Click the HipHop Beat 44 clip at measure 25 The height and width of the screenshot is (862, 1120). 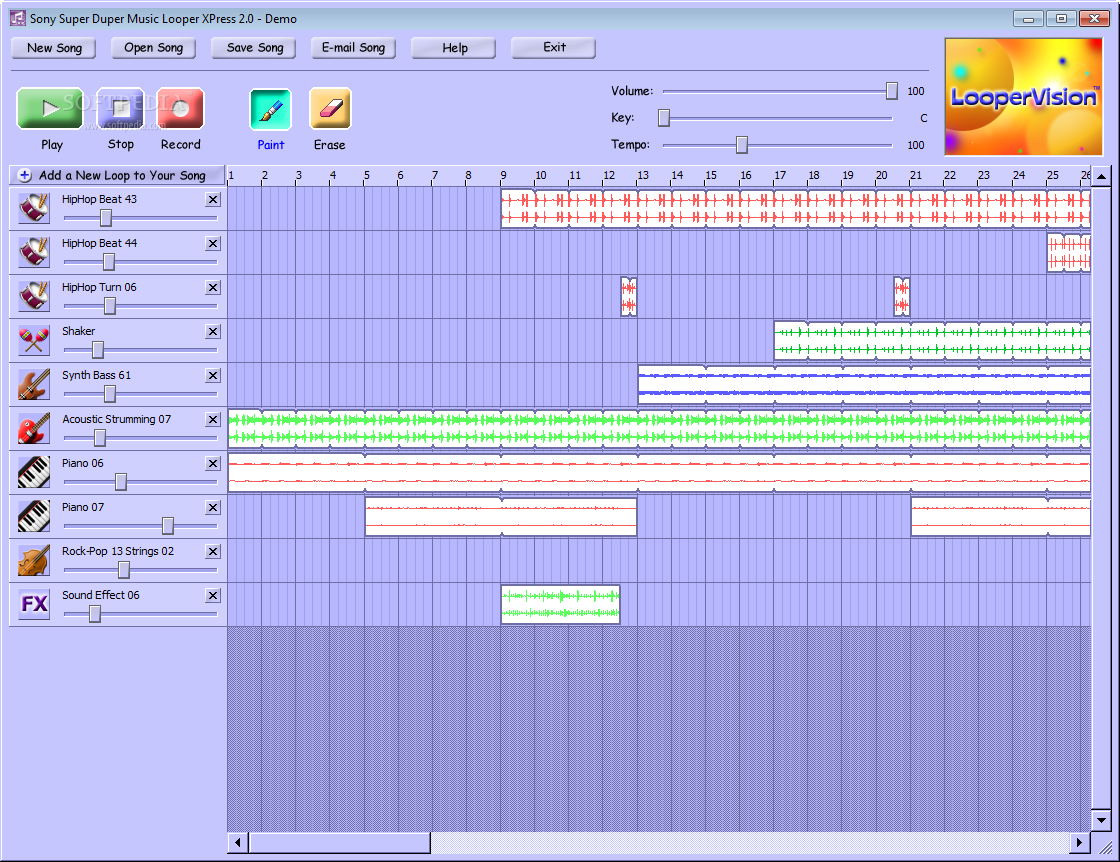coord(1069,252)
